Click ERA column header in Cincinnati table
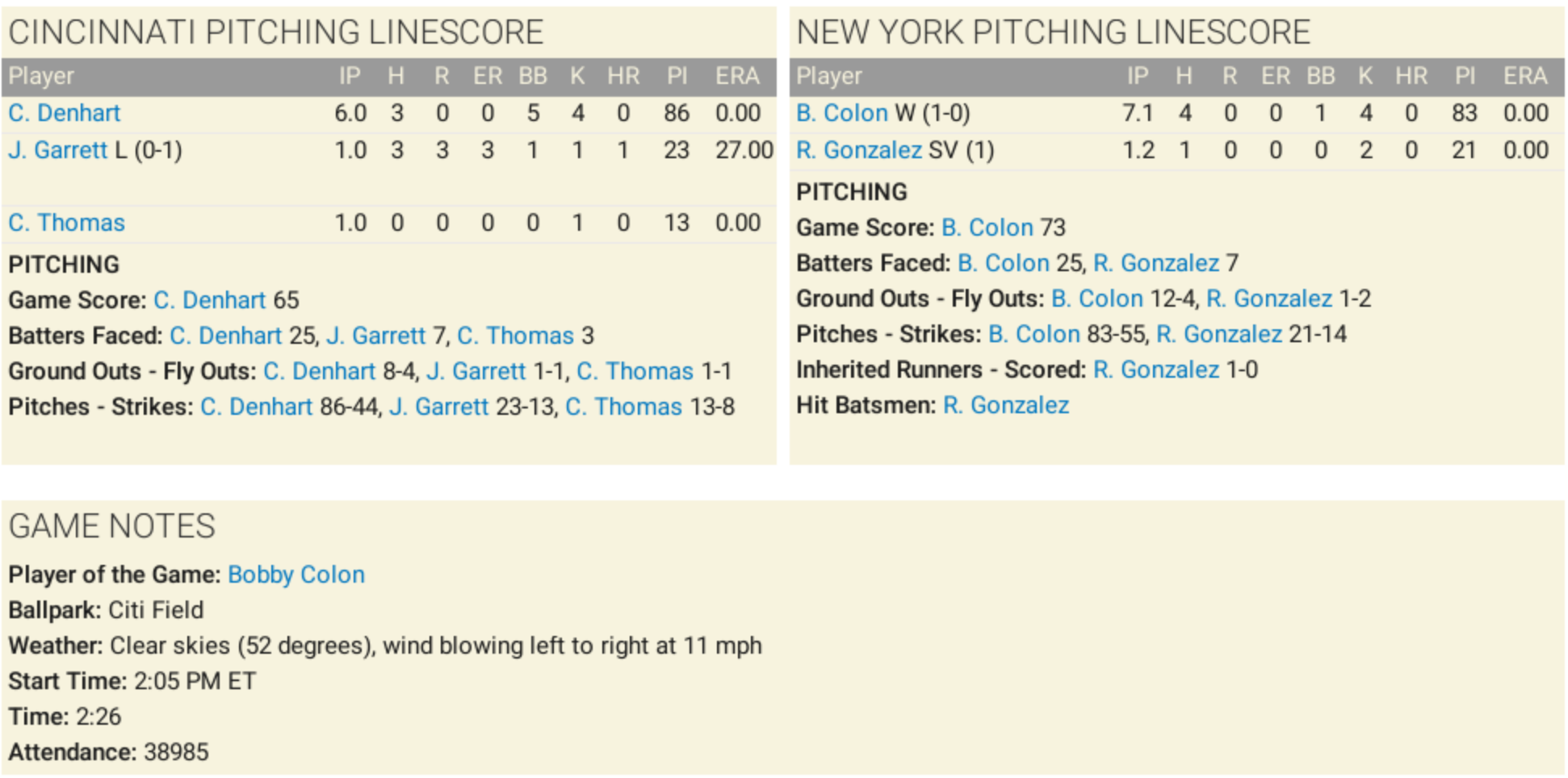1568x778 pixels. point(736,77)
